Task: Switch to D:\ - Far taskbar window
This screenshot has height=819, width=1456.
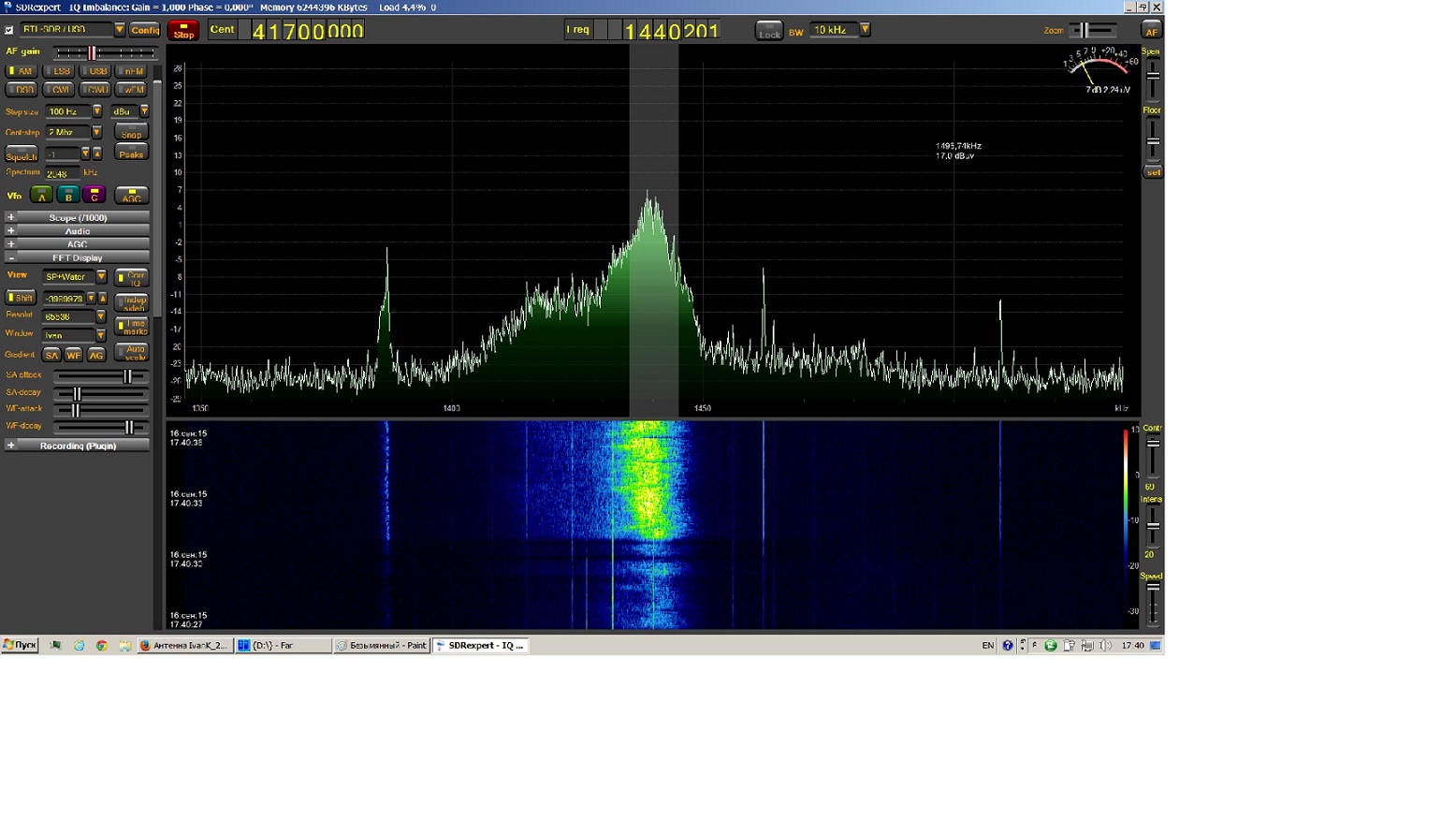Action: coord(284,645)
